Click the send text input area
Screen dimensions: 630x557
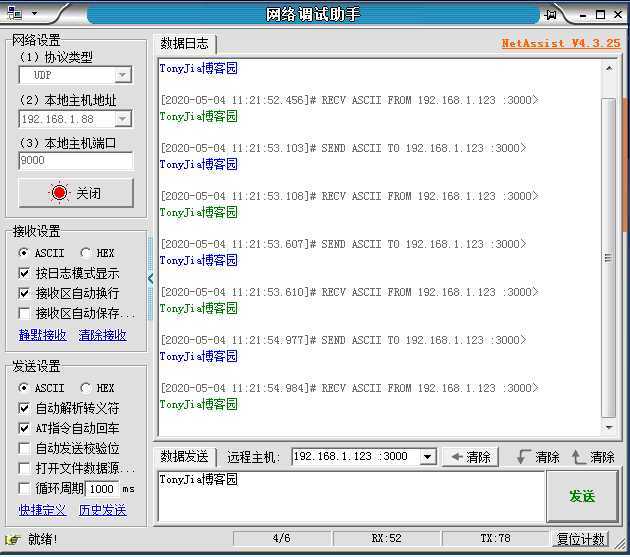(352, 496)
